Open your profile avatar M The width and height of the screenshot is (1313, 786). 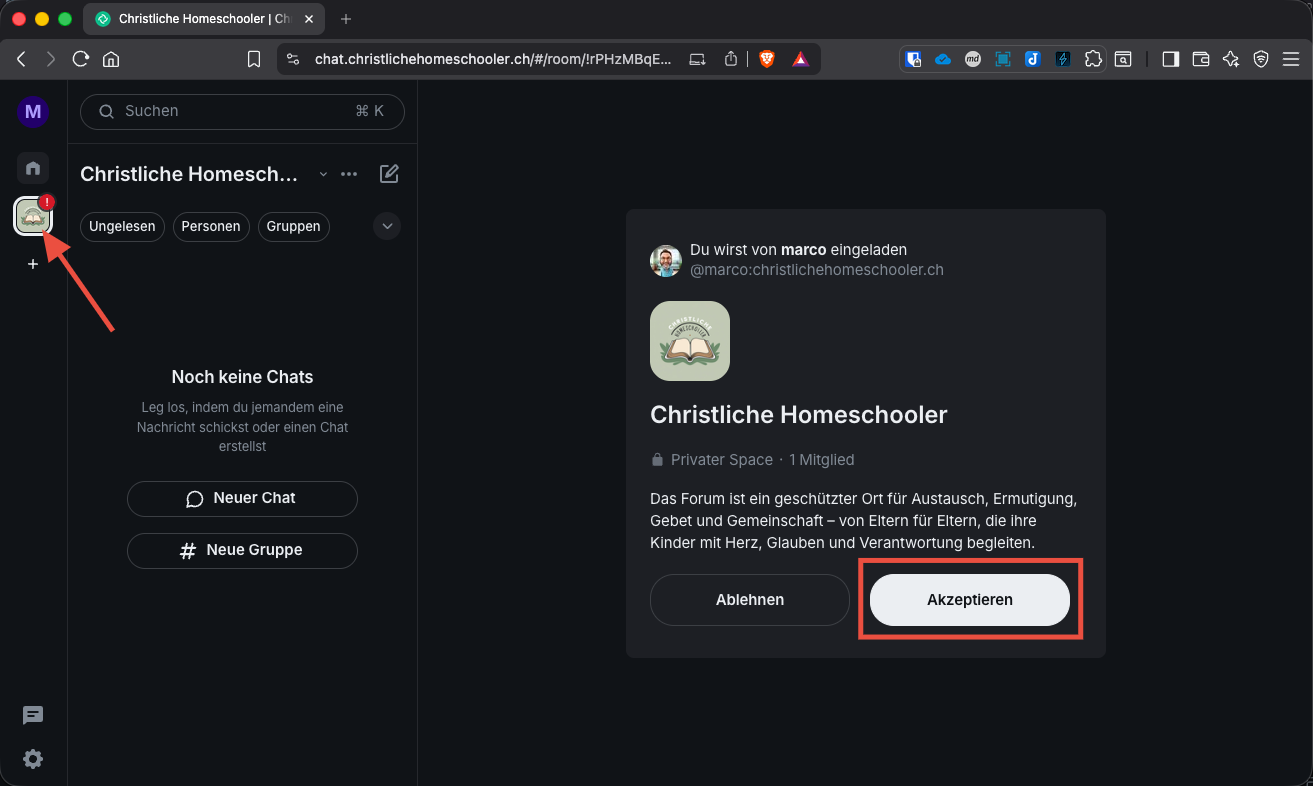tap(32, 111)
